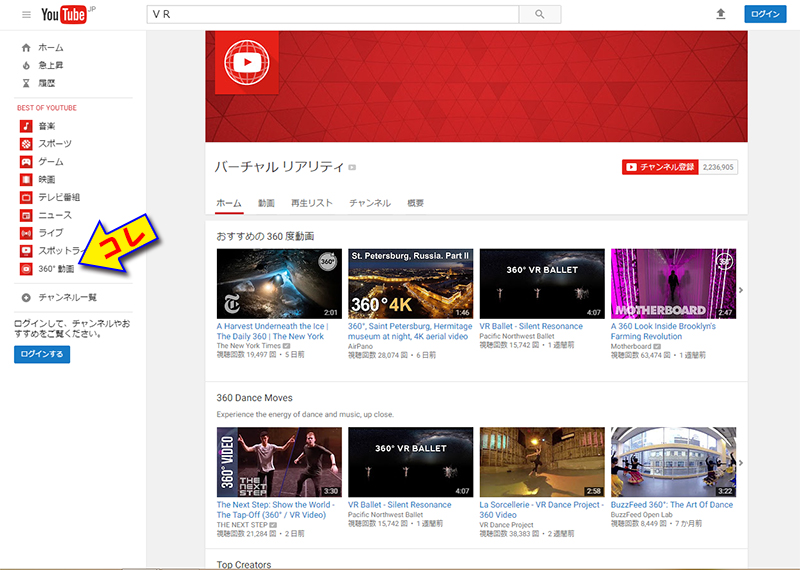Click the ニュース newspaper icon
The width and height of the screenshot is (800, 570).
(26, 215)
